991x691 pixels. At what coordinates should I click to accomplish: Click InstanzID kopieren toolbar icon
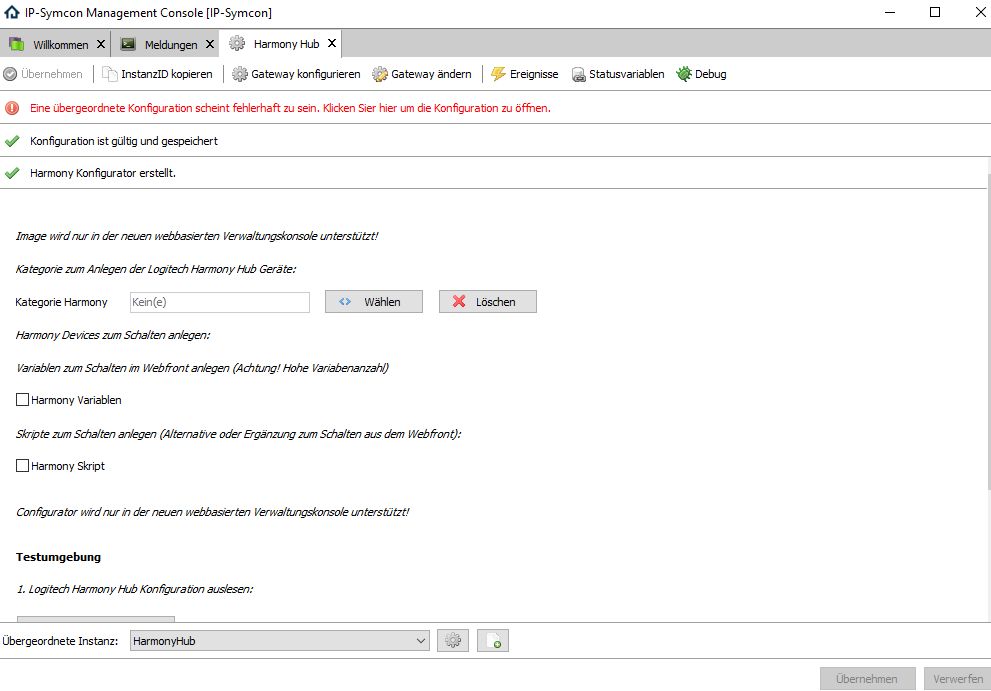[111, 74]
